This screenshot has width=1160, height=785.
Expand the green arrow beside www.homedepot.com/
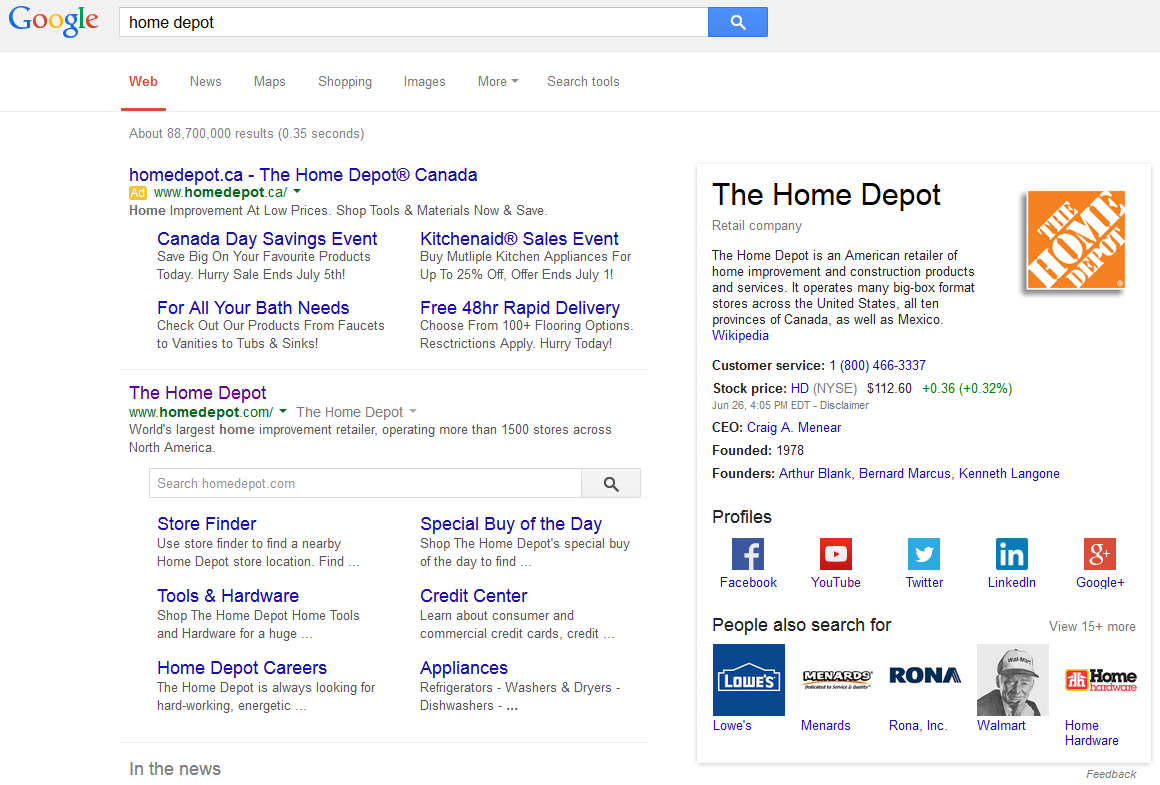point(283,412)
